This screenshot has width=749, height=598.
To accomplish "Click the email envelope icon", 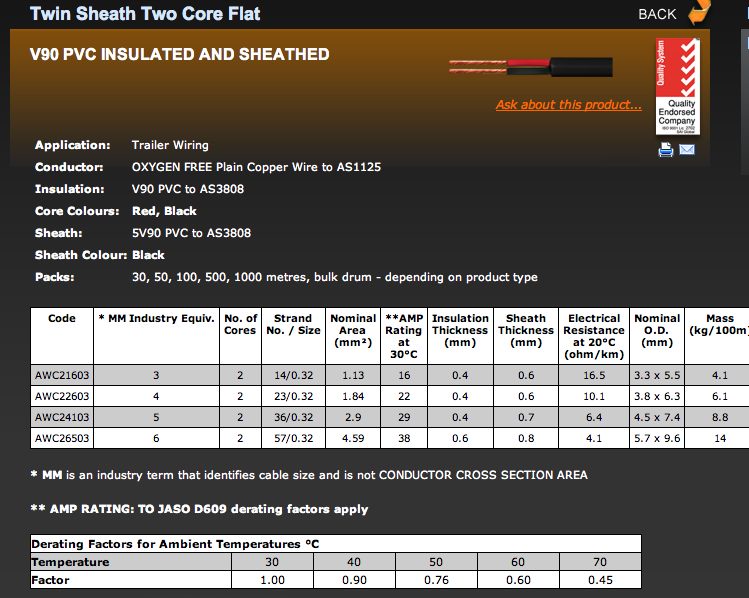I will (x=687, y=150).
